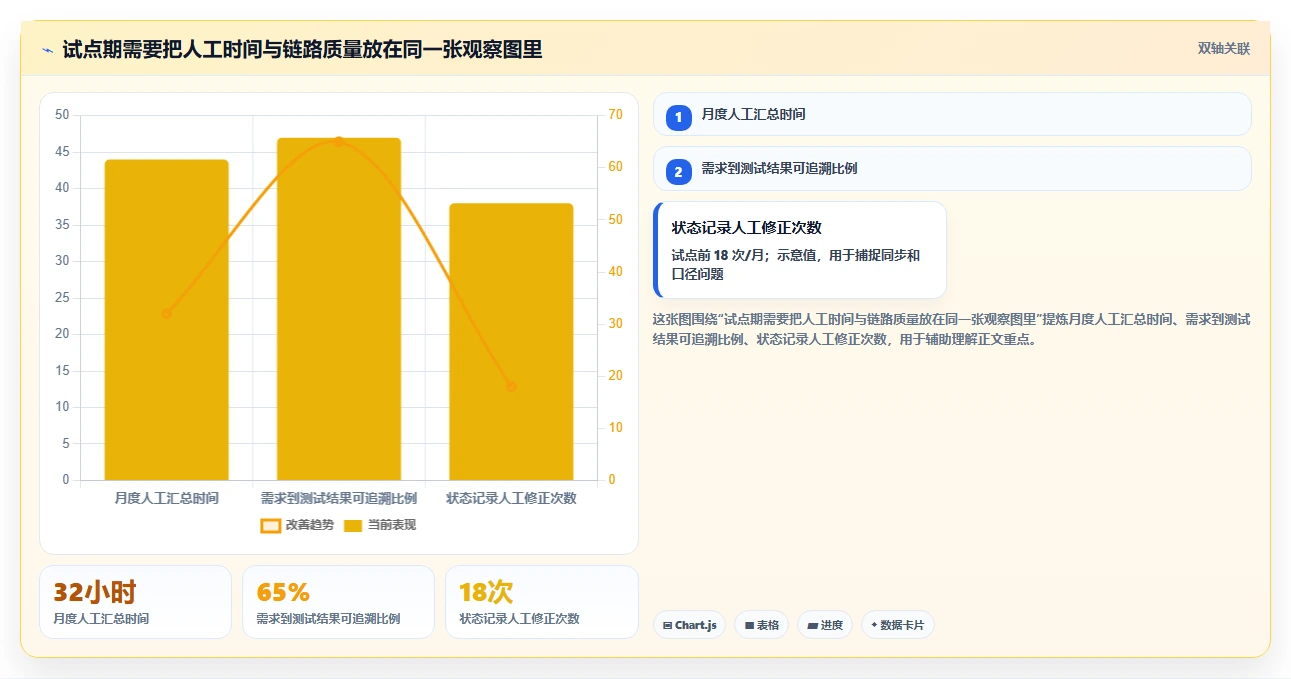Toggle the 改善趋势 legend entry
Screen dimensions: 1291x679
point(297,525)
